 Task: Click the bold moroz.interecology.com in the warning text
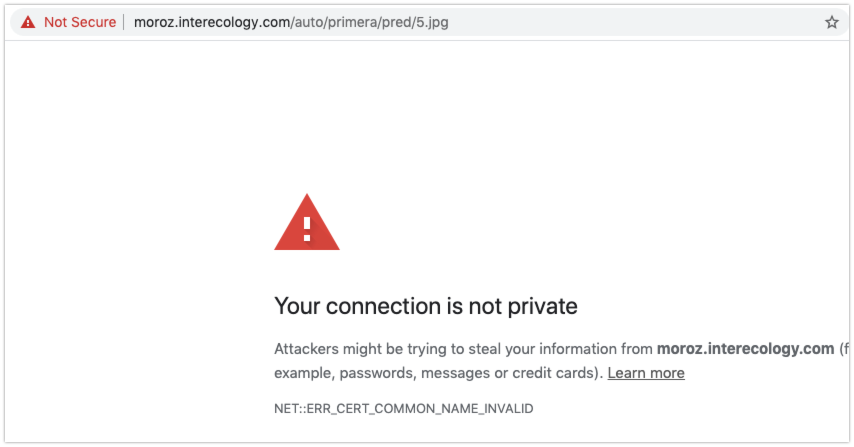pos(745,348)
